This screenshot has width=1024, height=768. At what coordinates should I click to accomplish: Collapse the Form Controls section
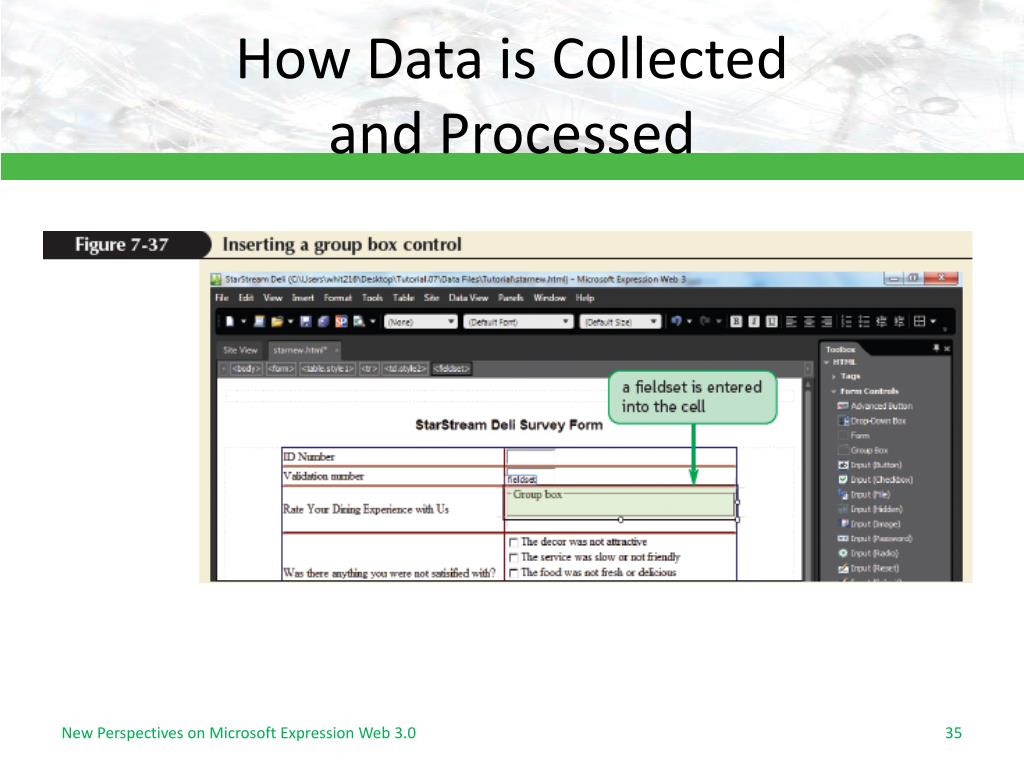(834, 391)
